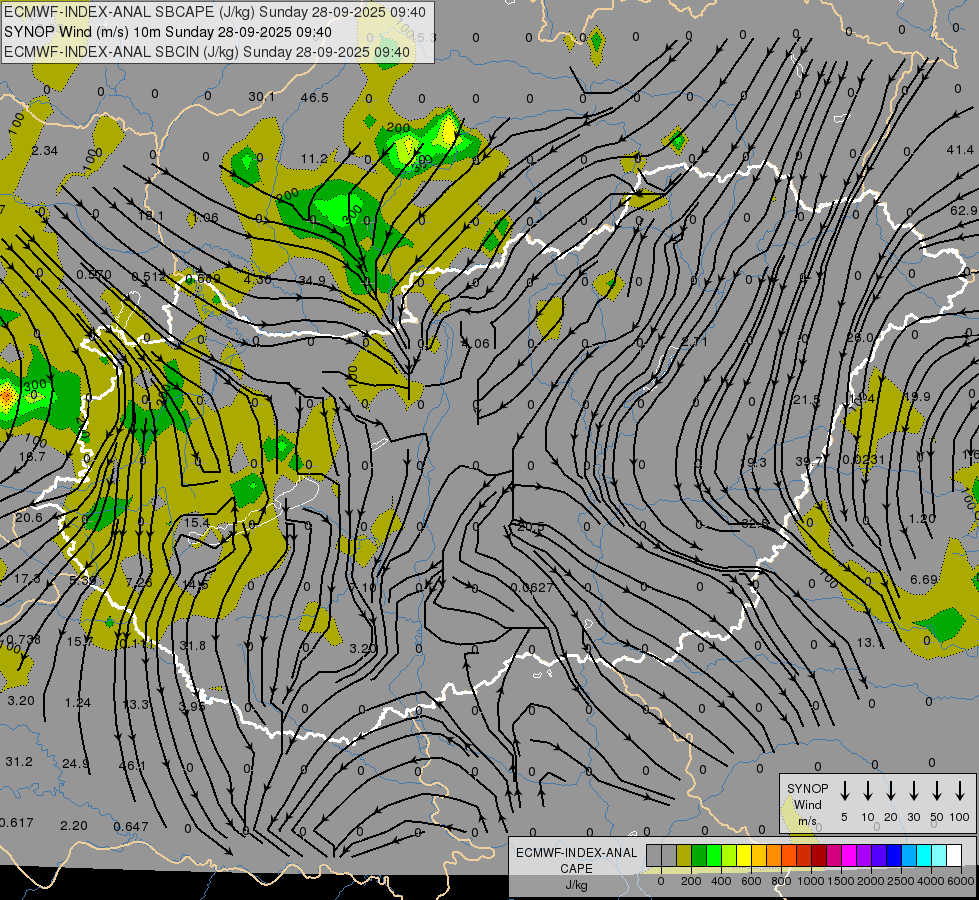The height and width of the screenshot is (900, 979).
Task: Click the 0.0627 value label on map
Action: tap(531, 587)
